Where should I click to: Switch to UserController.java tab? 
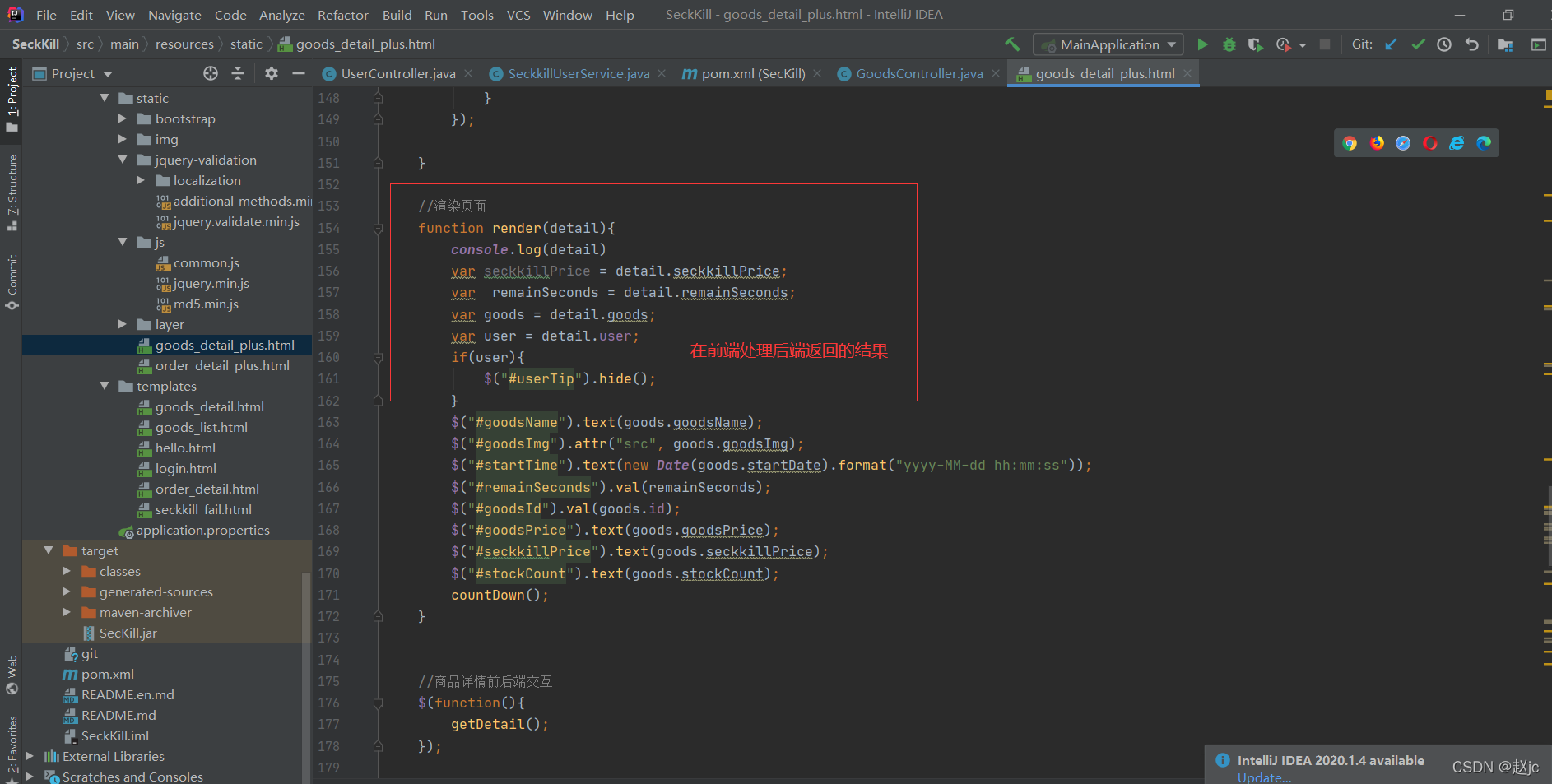(397, 73)
